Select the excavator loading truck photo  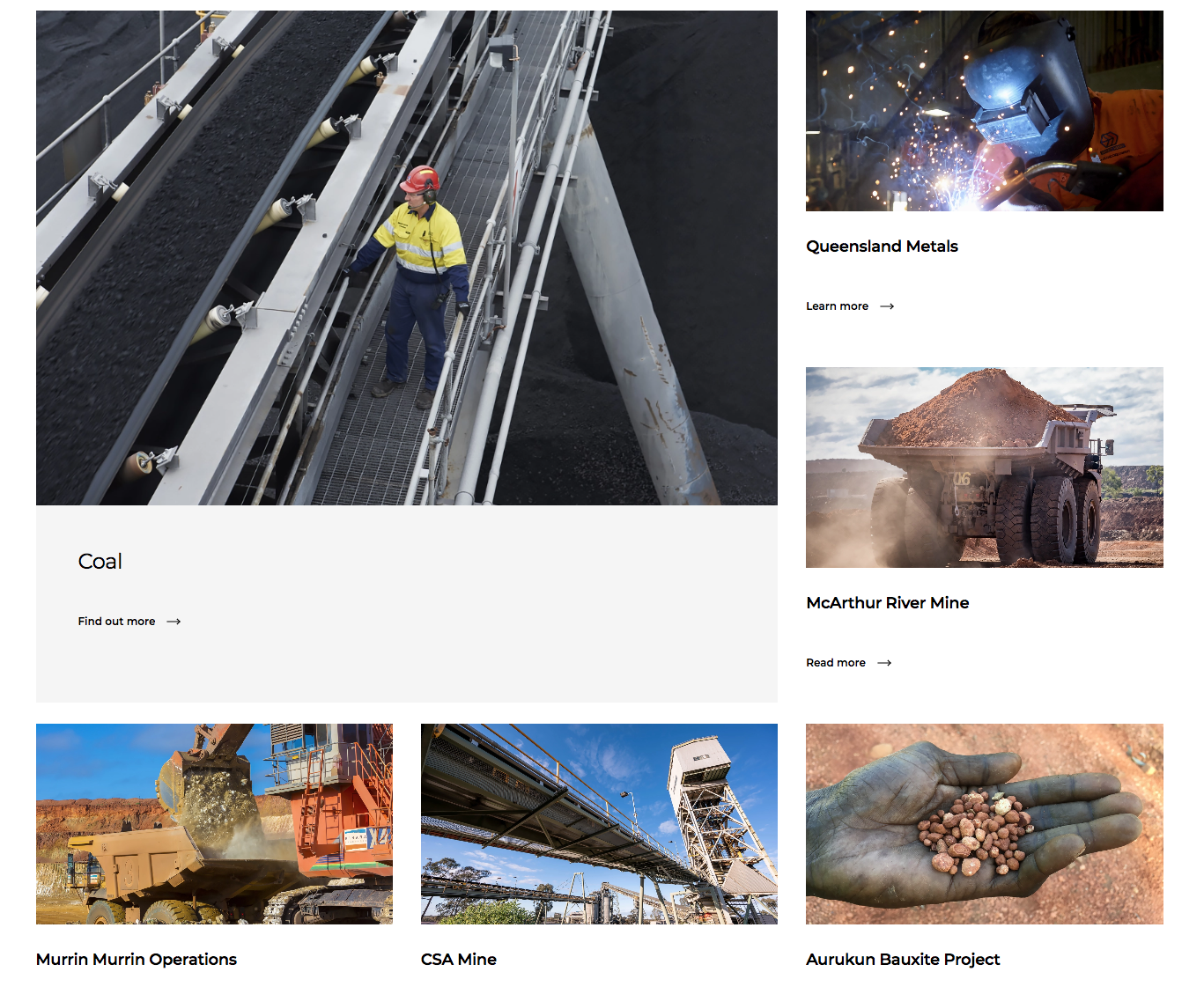[214, 824]
